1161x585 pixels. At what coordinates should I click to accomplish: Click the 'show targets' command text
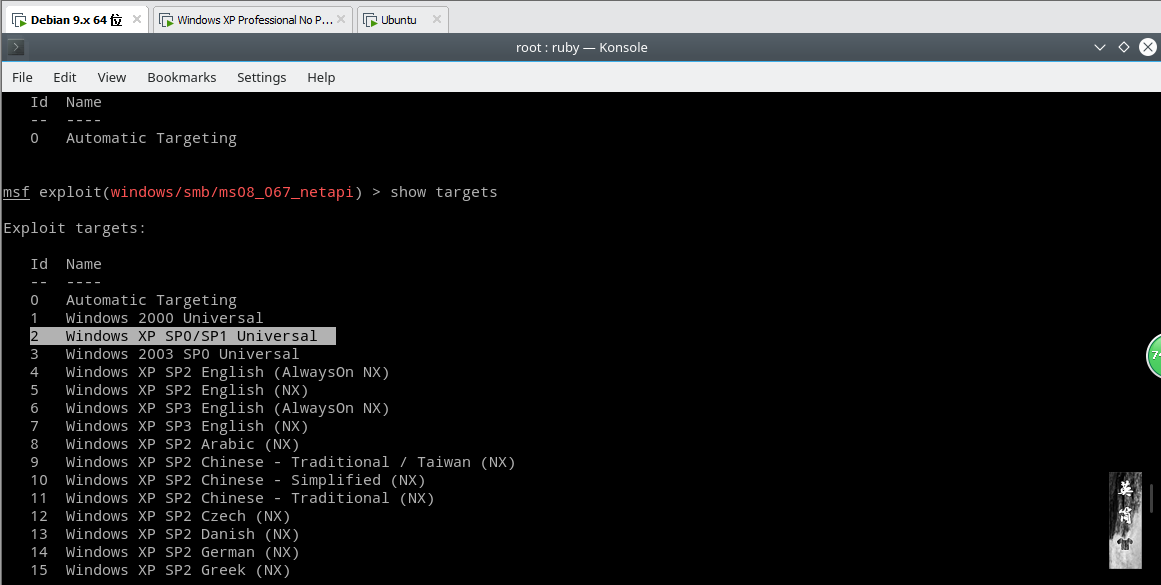[444, 193]
